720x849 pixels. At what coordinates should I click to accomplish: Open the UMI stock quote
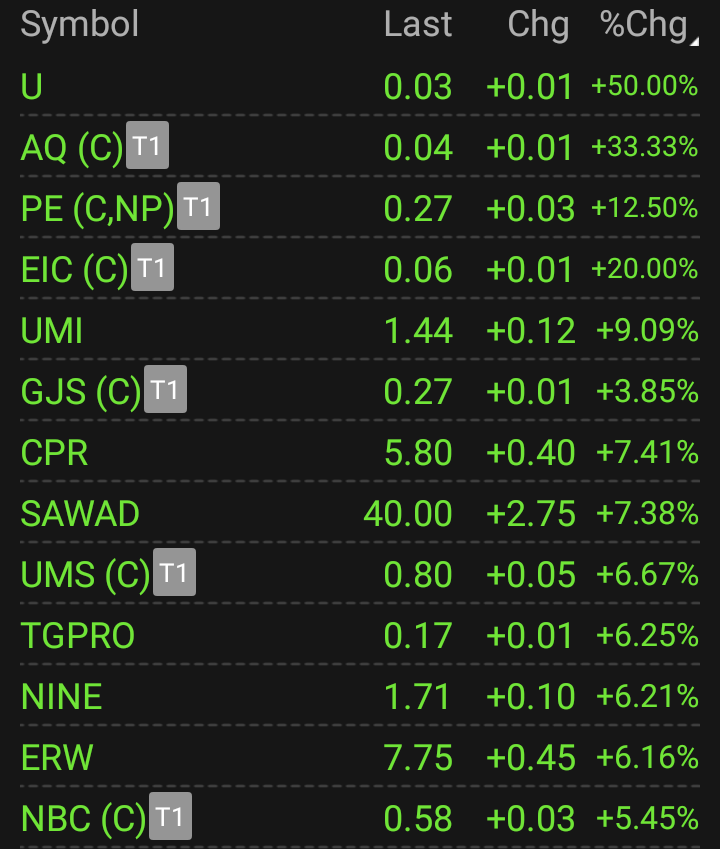(x=52, y=331)
